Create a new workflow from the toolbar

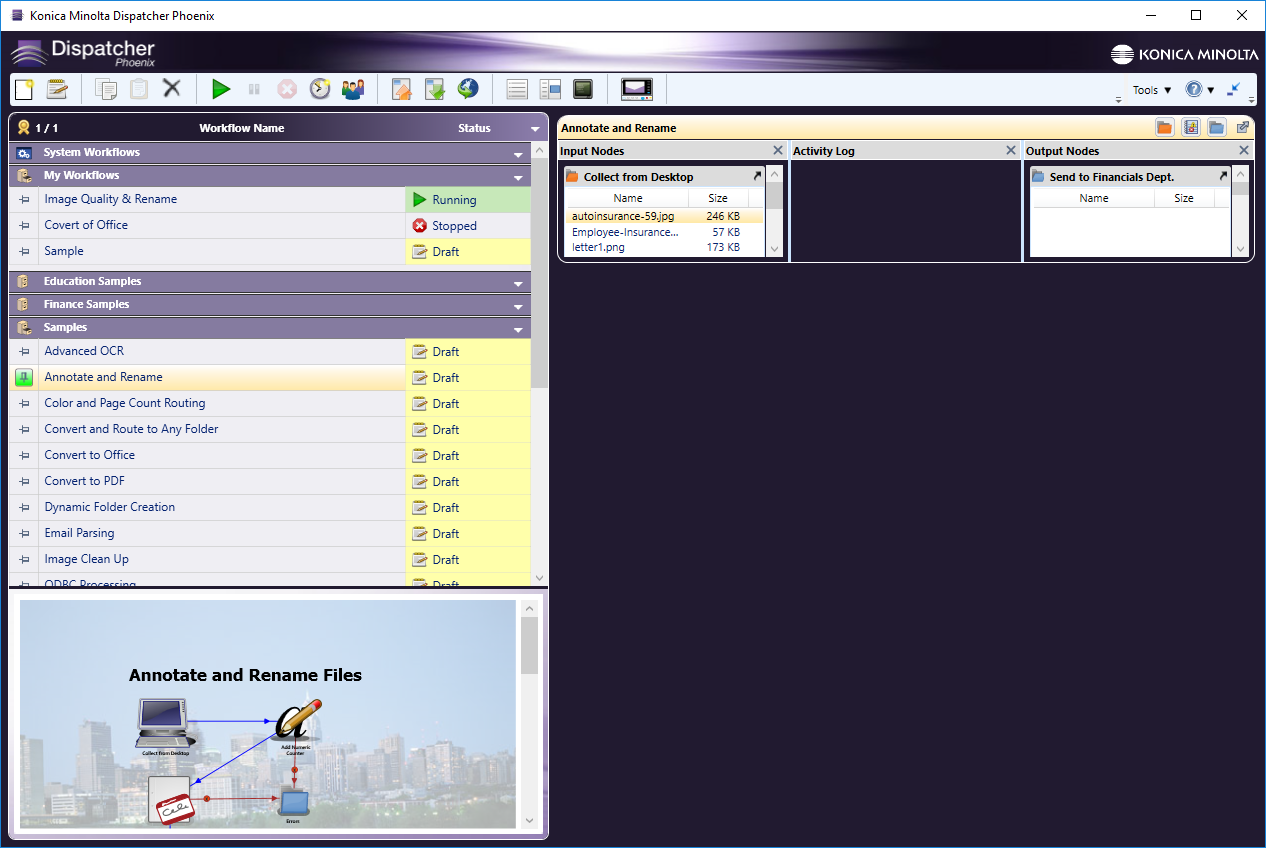(x=24, y=89)
